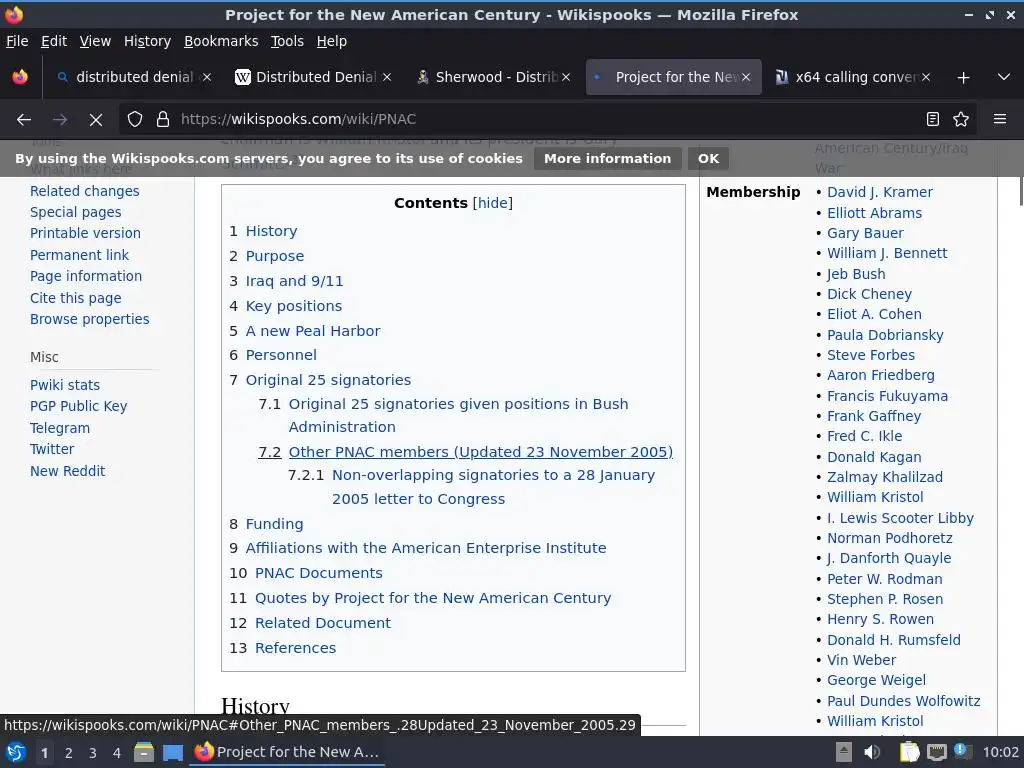Open taskbar file manager icon
This screenshot has height=768, width=1024.
(x=144, y=752)
